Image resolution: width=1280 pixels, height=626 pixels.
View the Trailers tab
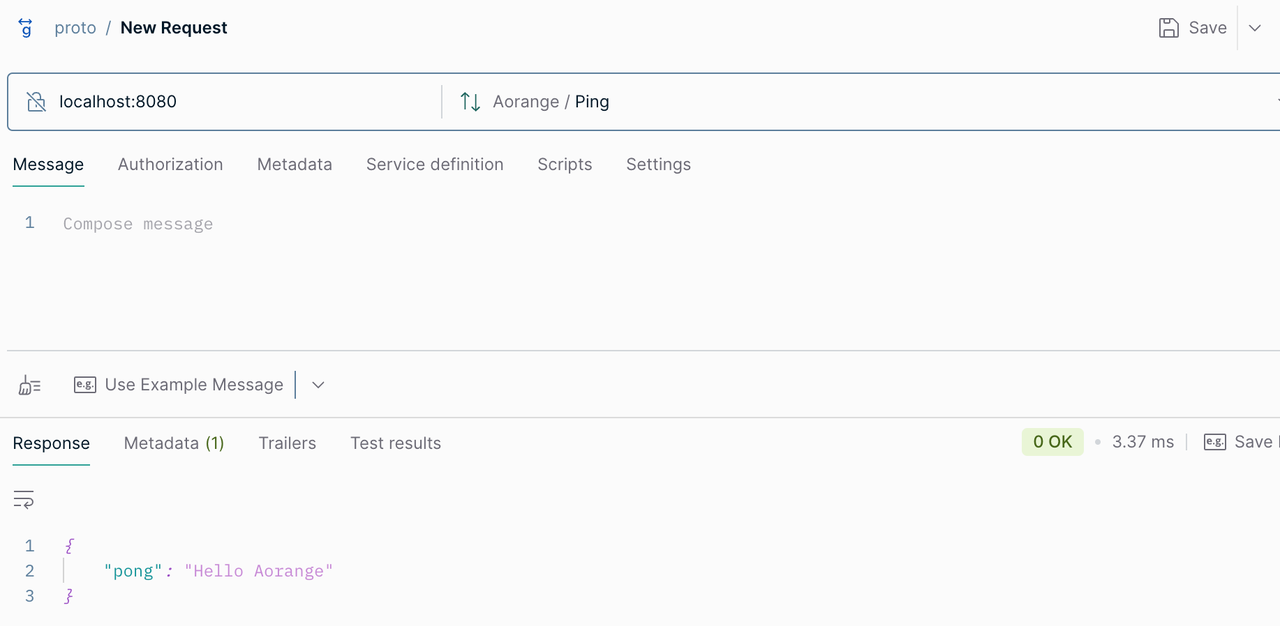tap(287, 443)
